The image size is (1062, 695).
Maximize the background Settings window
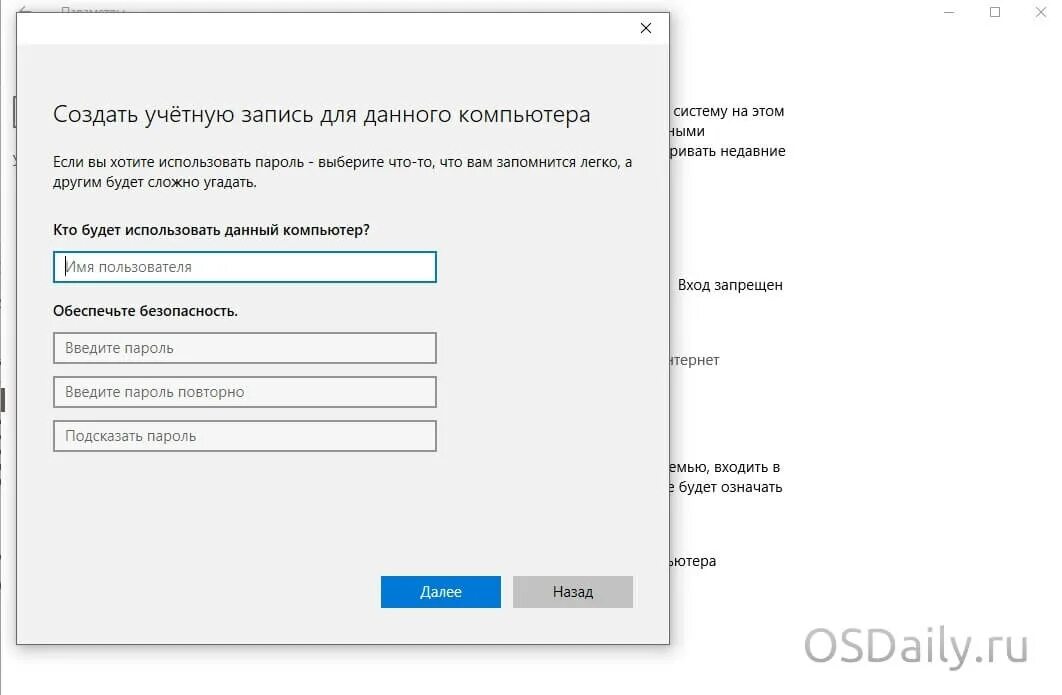coord(995,12)
